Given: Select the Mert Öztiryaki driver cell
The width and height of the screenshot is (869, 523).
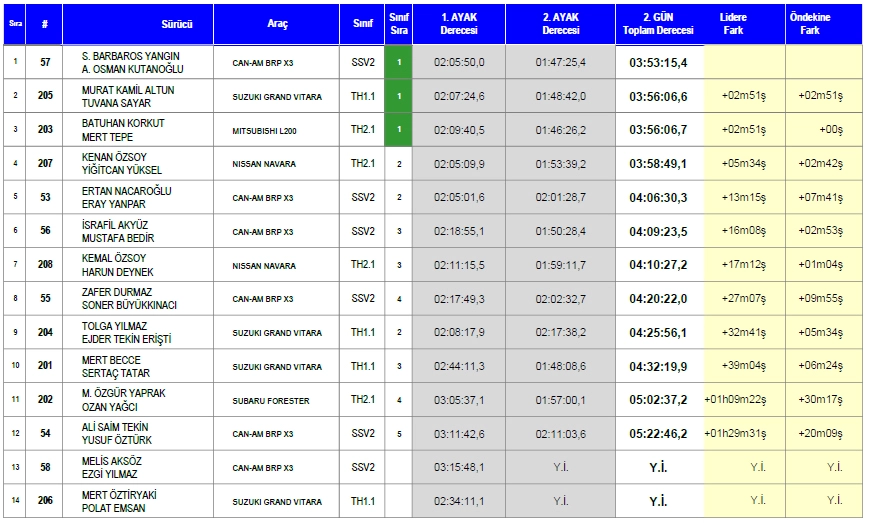Looking at the screenshot, I should (137, 502).
